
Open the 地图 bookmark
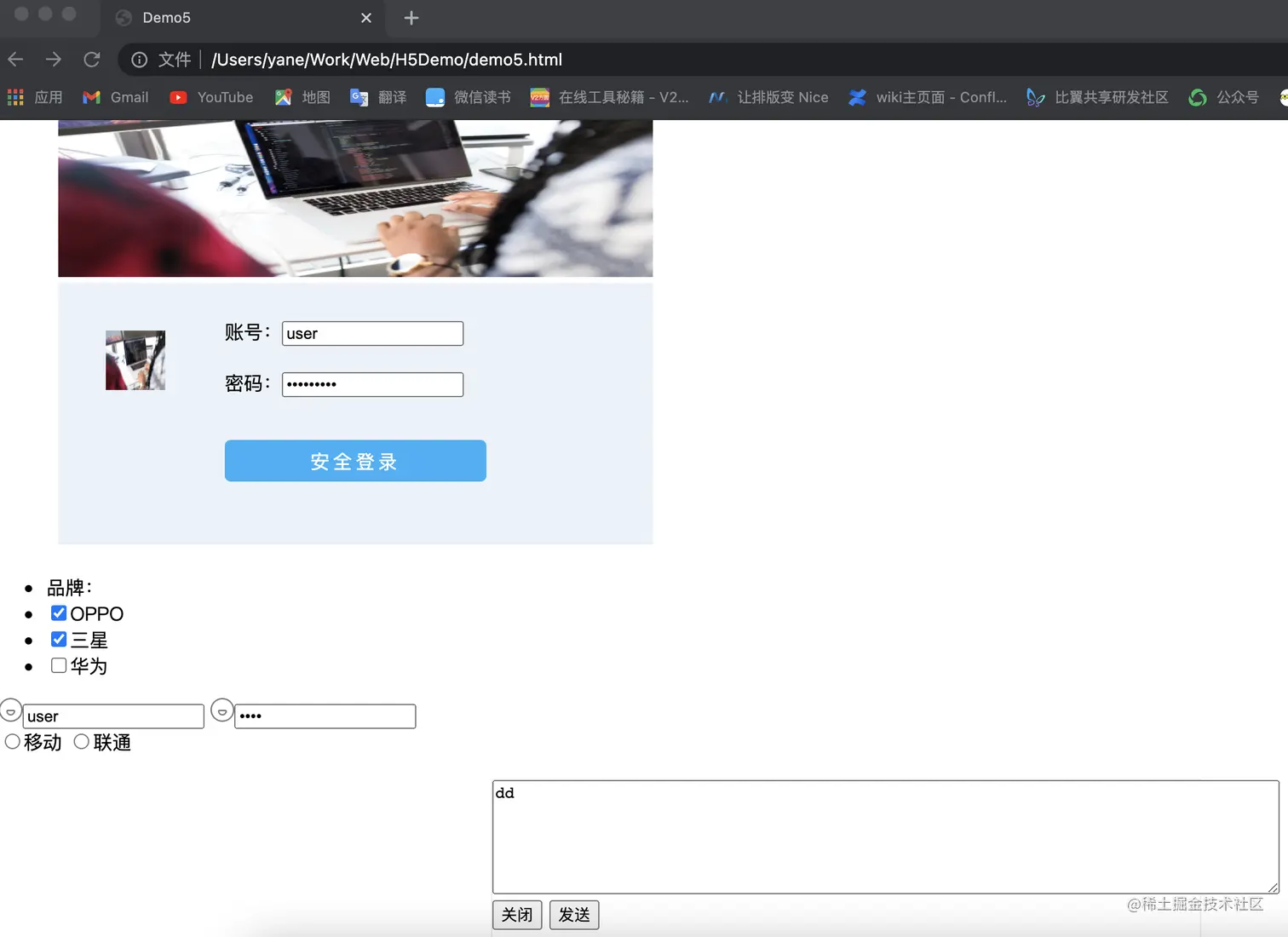[301, 97]
